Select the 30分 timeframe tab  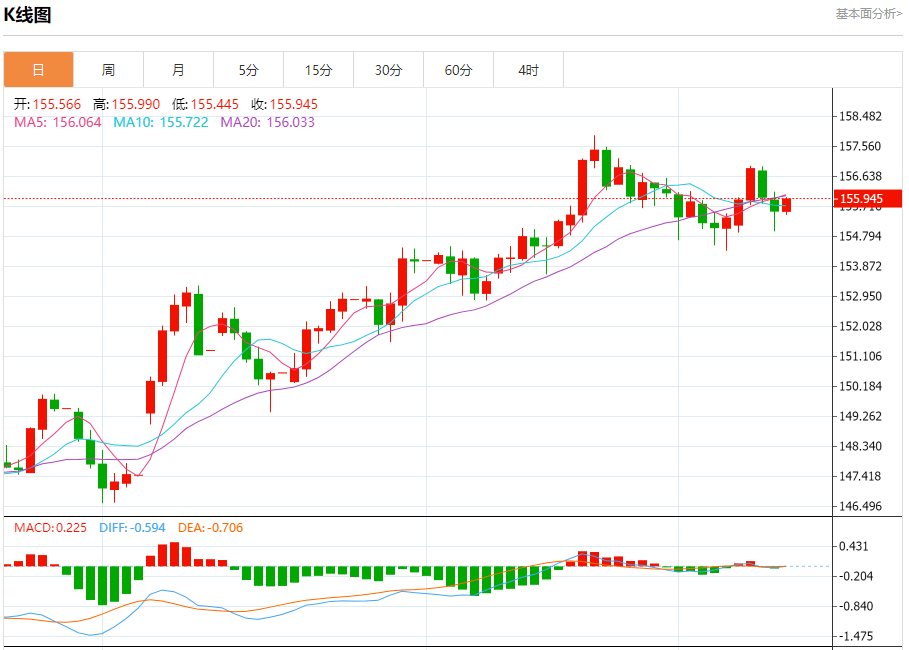[x=388, y=70]
